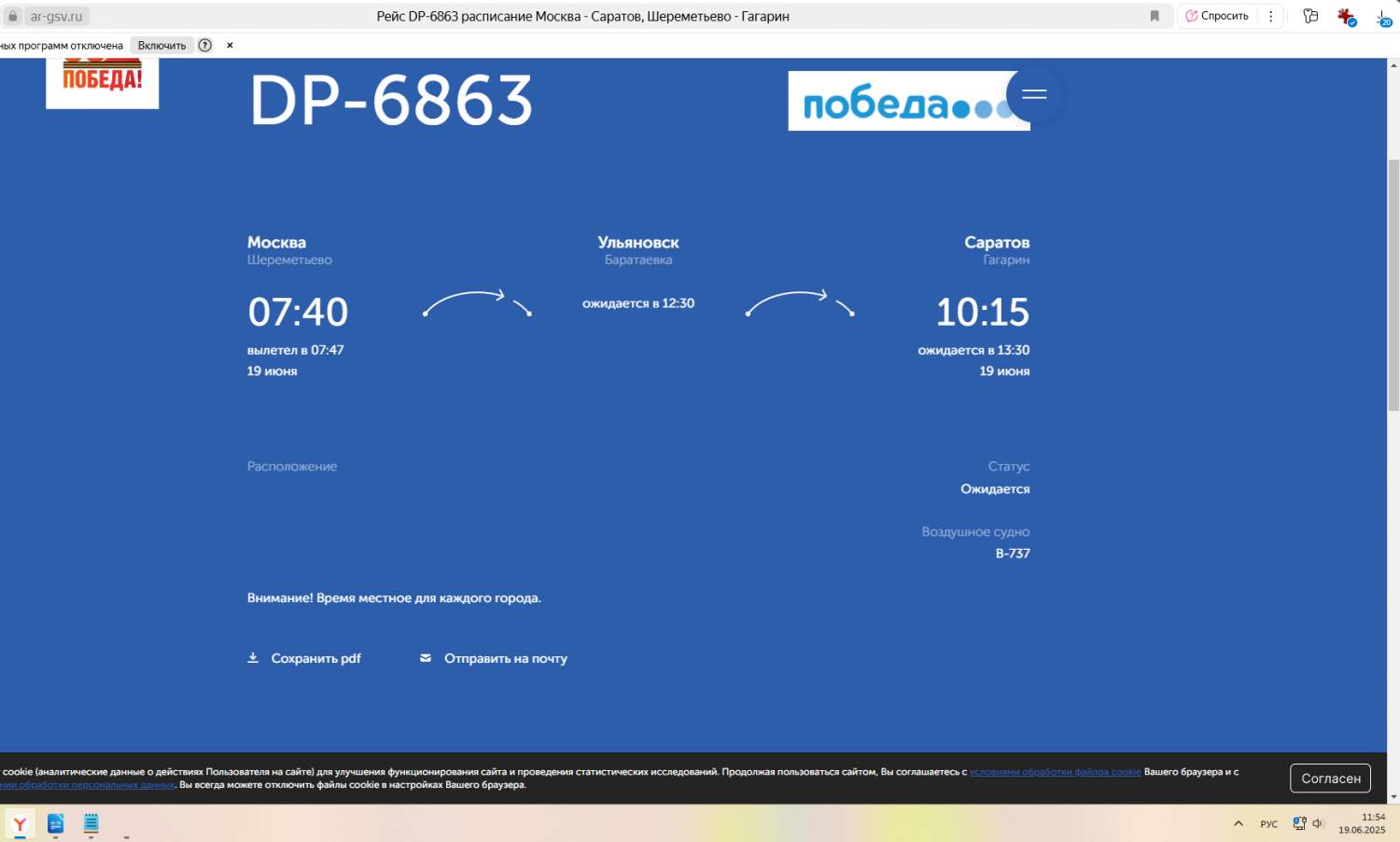Click the lock icon beside ar-gsv.ru
This screenshot has width=1400, height=842.
click(13, 16)
